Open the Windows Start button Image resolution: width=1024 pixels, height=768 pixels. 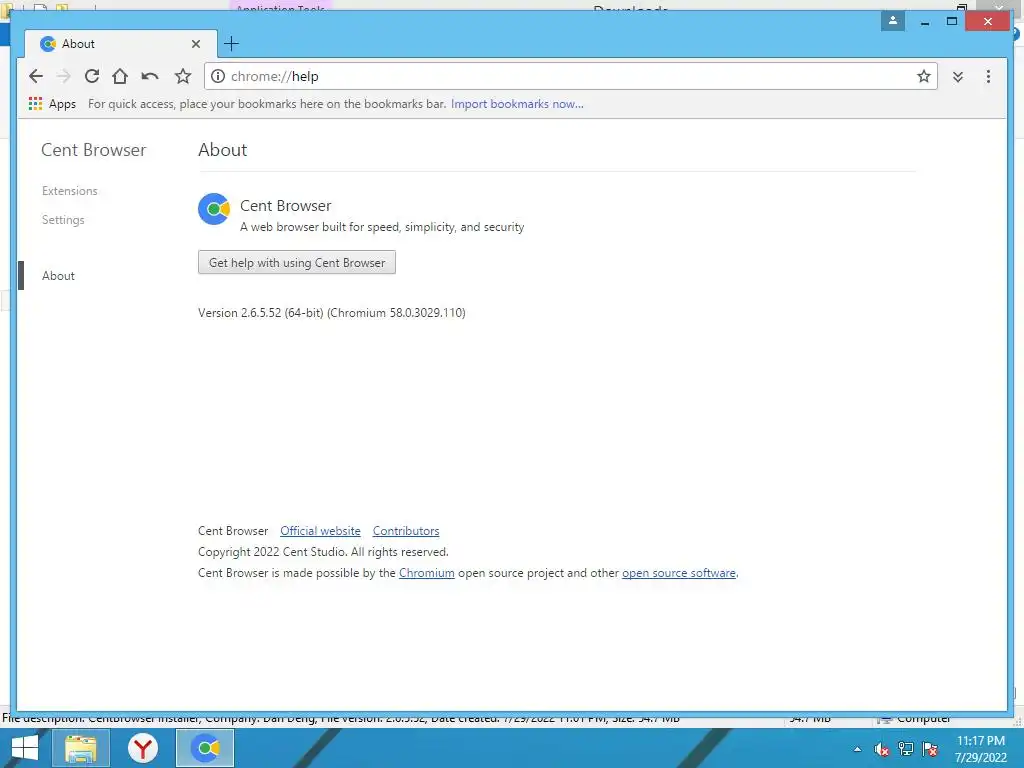click(25, 748)
